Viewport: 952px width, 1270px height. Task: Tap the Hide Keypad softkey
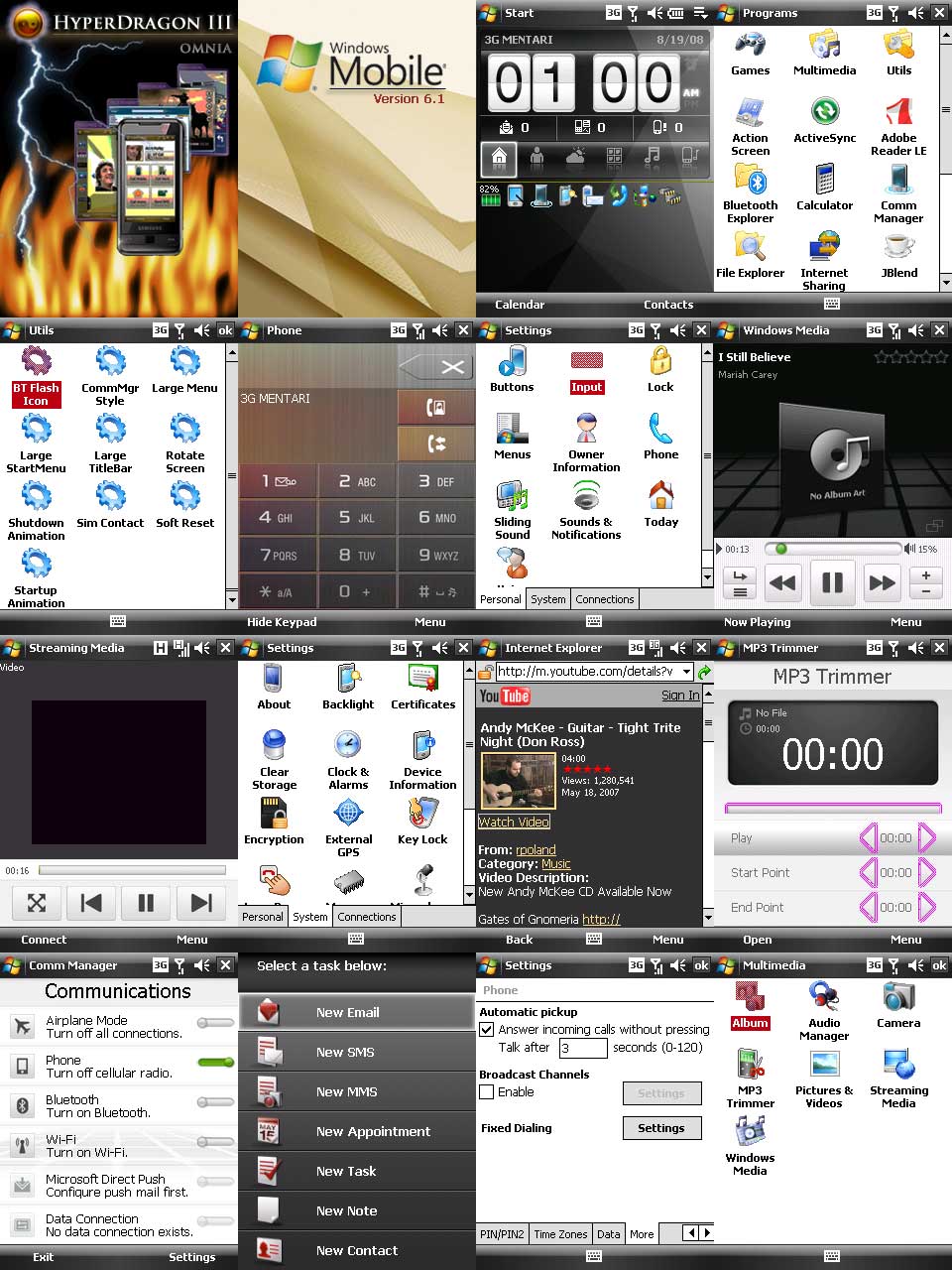[282, 622]
